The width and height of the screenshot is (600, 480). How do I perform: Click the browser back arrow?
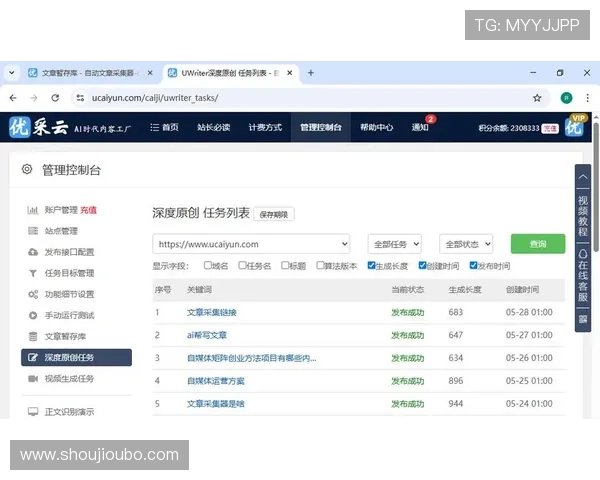(13, 98)
